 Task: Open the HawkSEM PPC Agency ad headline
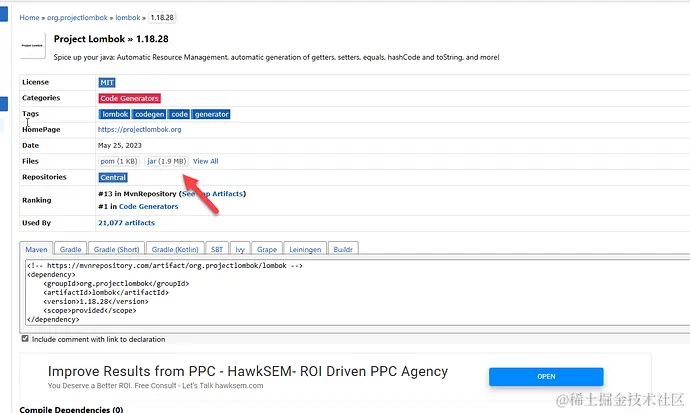pos(248,371)
